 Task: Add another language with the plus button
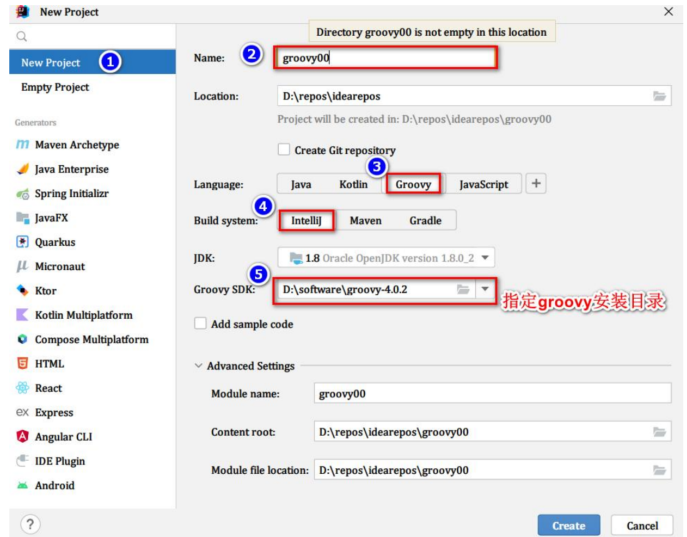536,183
